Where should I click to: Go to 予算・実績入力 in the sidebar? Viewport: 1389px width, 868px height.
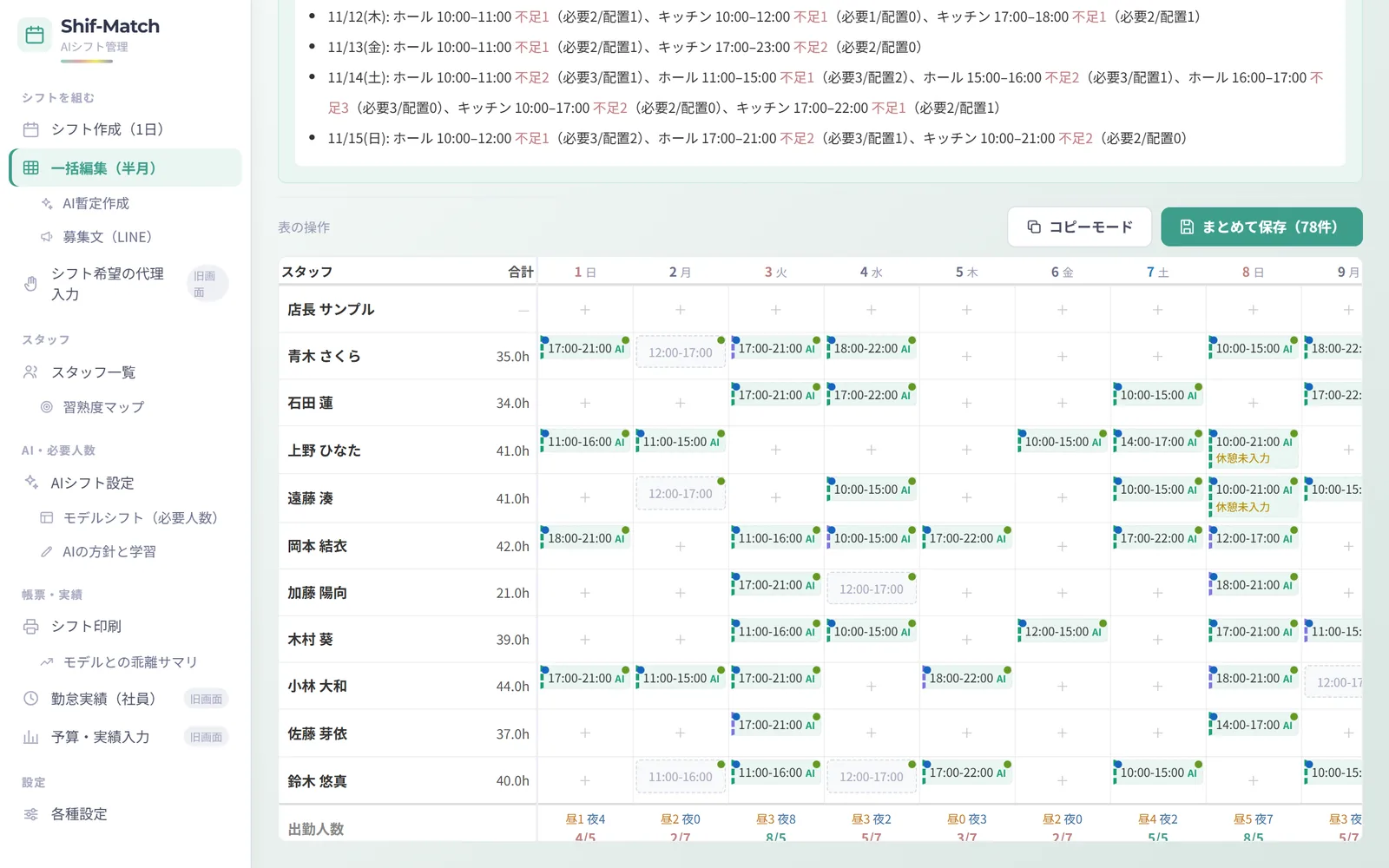125,737
